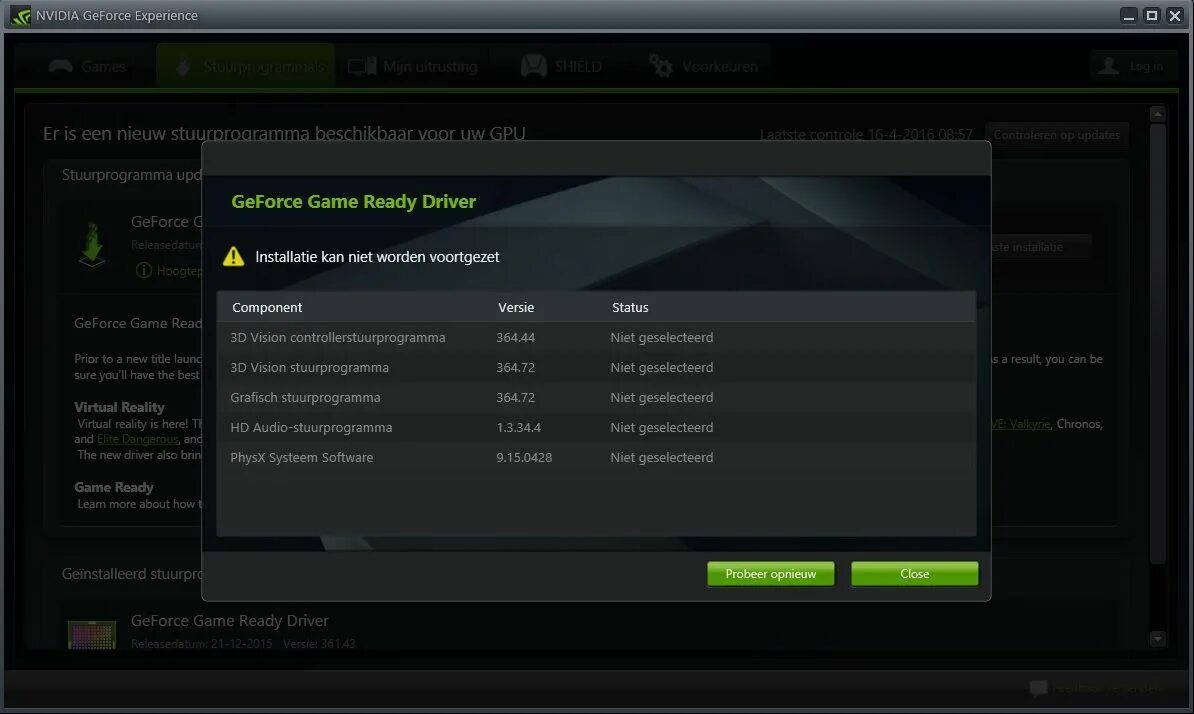
Task: Select the 3D Vision controllerstuurprogramma row
Action: 596,337
